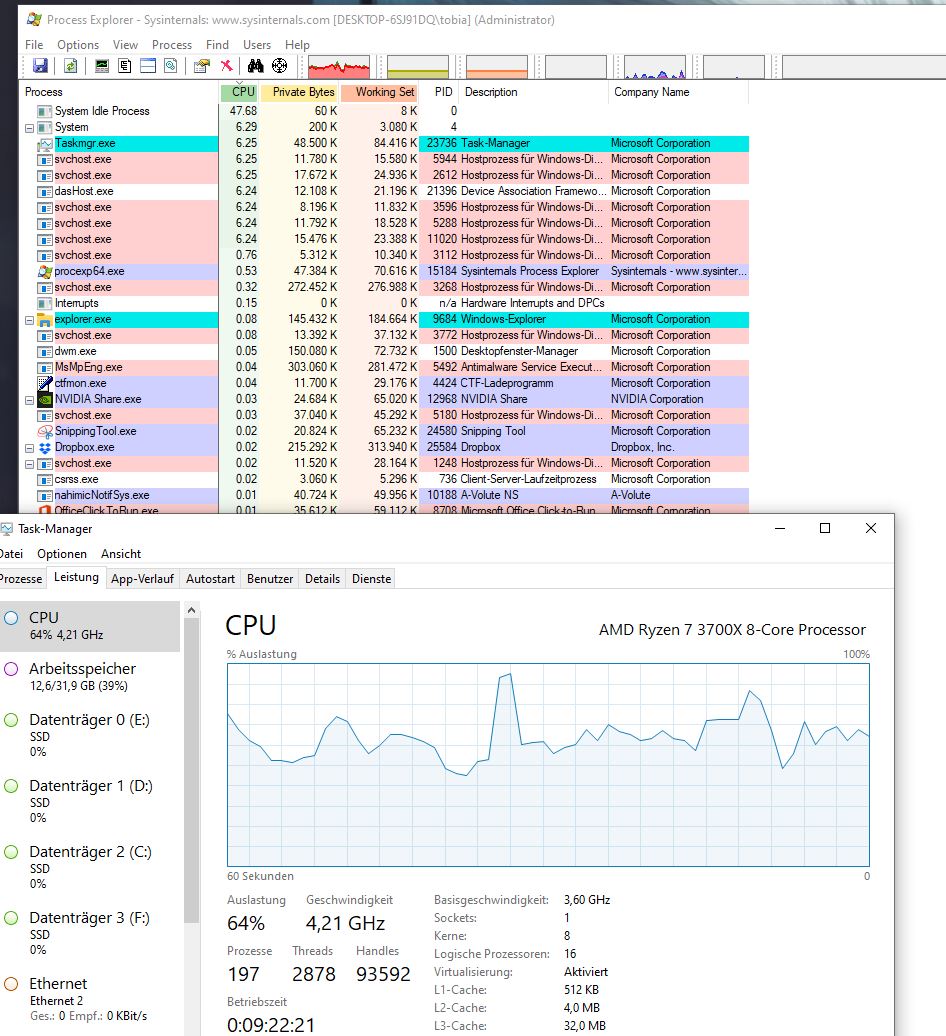Collapse the svchost.exe PID 1248 tree node
Image resolution: width=946 pixels, height=1036 pixels.
[29, 464]
